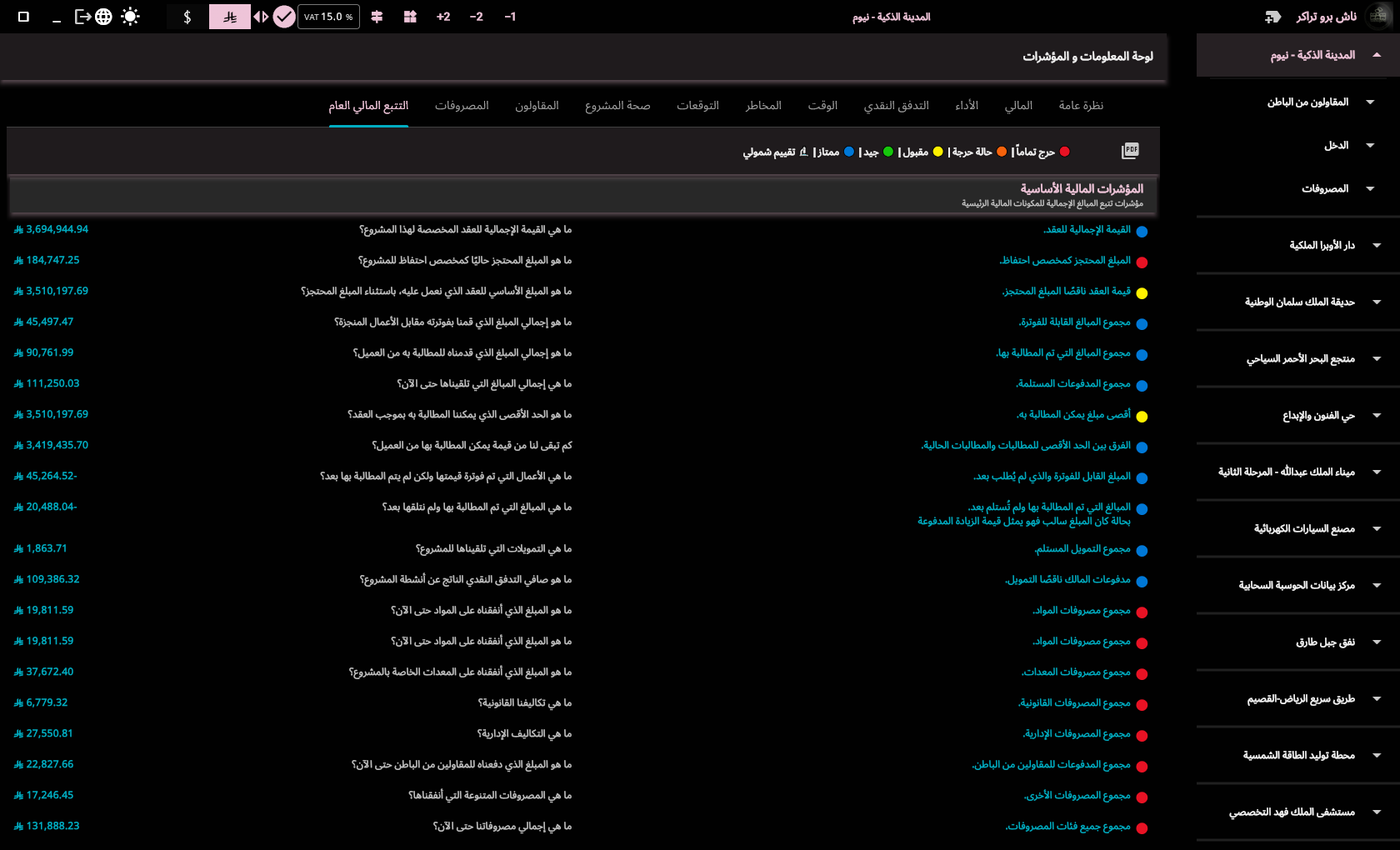Switch to the المالي tab
The height and width of the screenshot is (850, 1400).
click(1018, 106)
